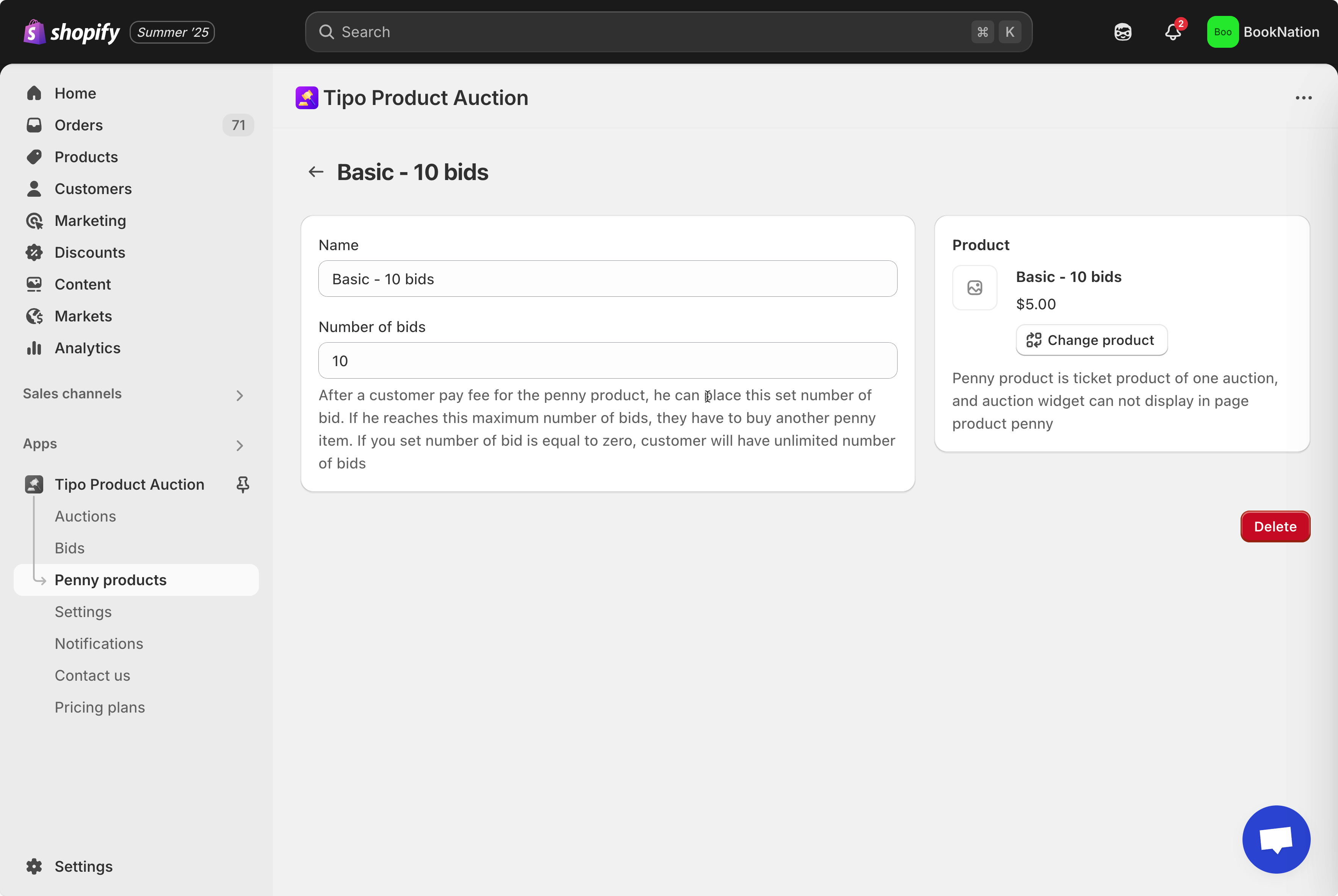Click the Shopify logo
The height and width of the screenshot is (896, 1338).
(x=71, y=32)
